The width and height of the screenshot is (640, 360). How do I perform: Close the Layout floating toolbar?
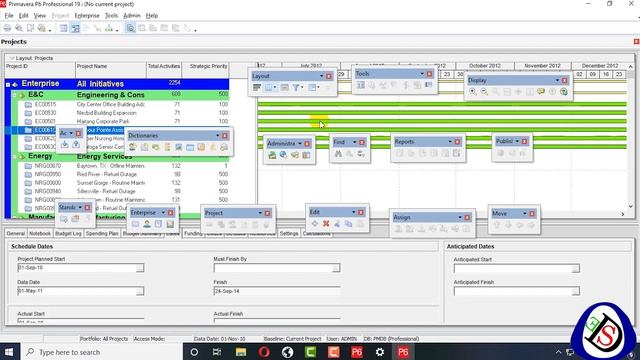[329, 76]
